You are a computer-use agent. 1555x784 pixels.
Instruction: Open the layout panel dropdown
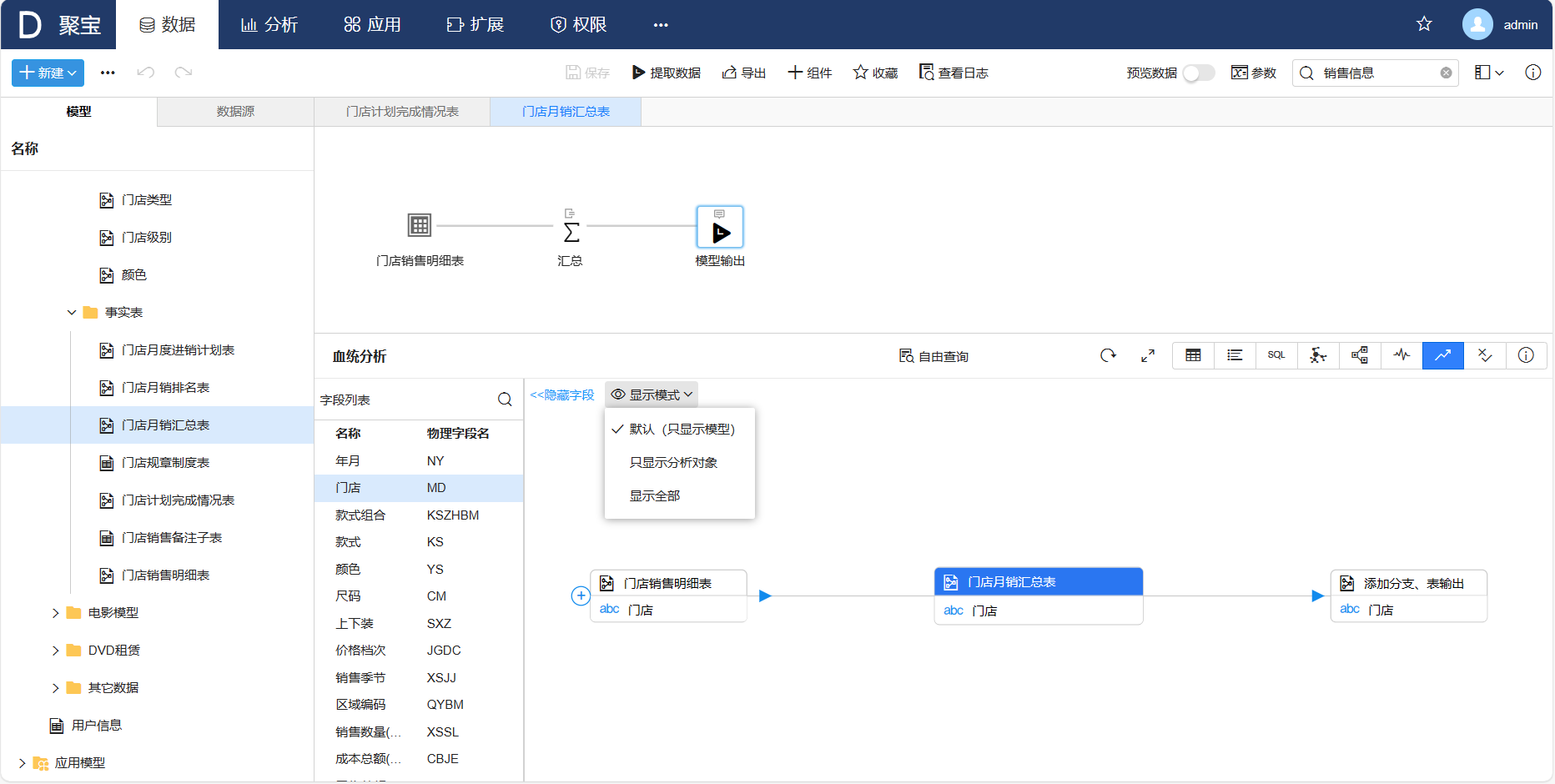1489,73
